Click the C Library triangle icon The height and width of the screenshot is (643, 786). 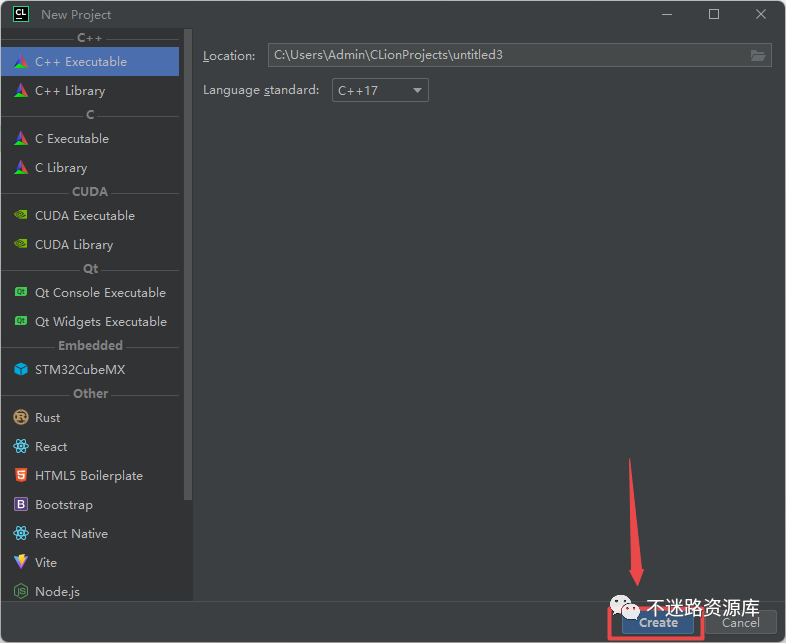[21, 167]
